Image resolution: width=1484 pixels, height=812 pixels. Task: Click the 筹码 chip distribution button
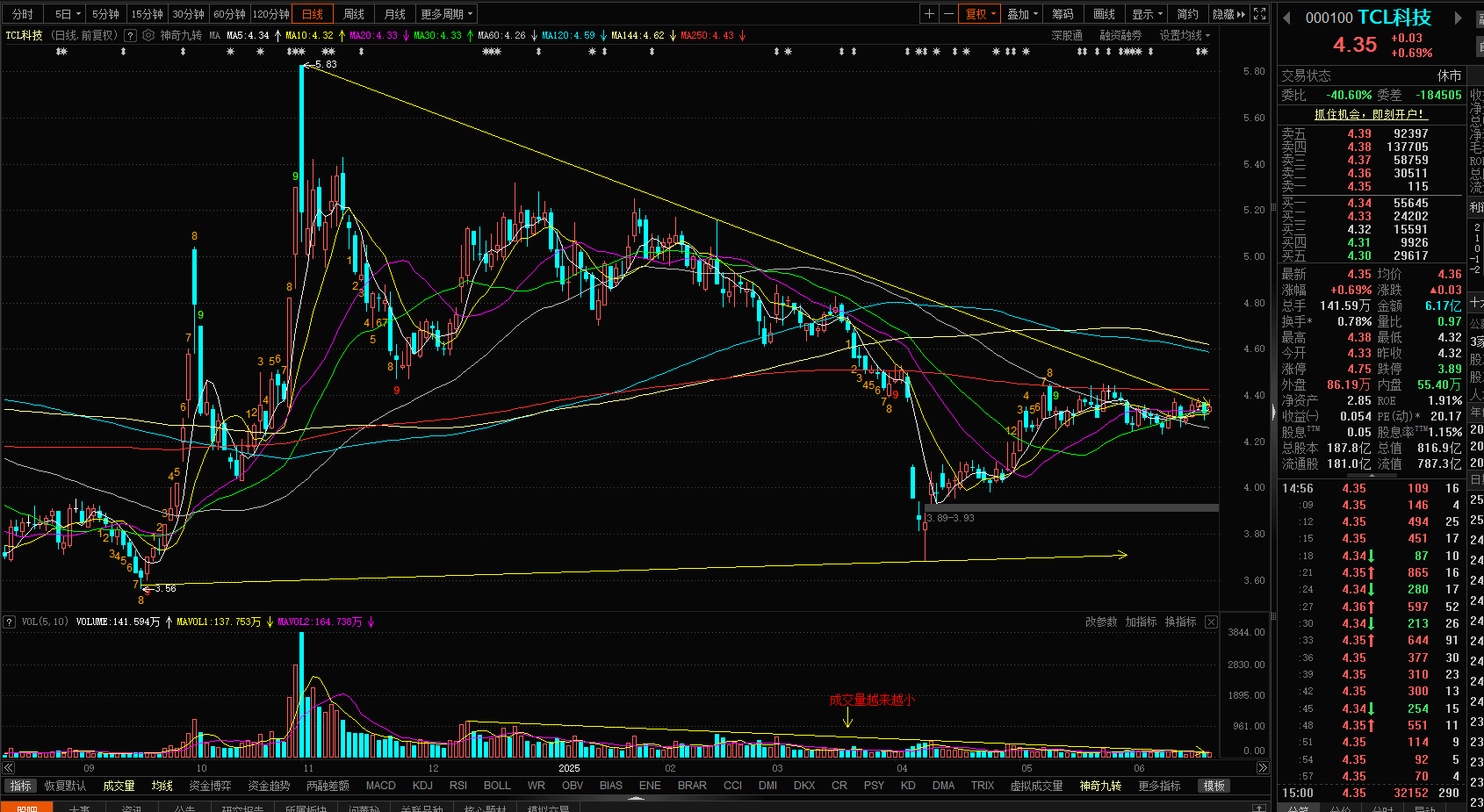(x=1063, y=14)
